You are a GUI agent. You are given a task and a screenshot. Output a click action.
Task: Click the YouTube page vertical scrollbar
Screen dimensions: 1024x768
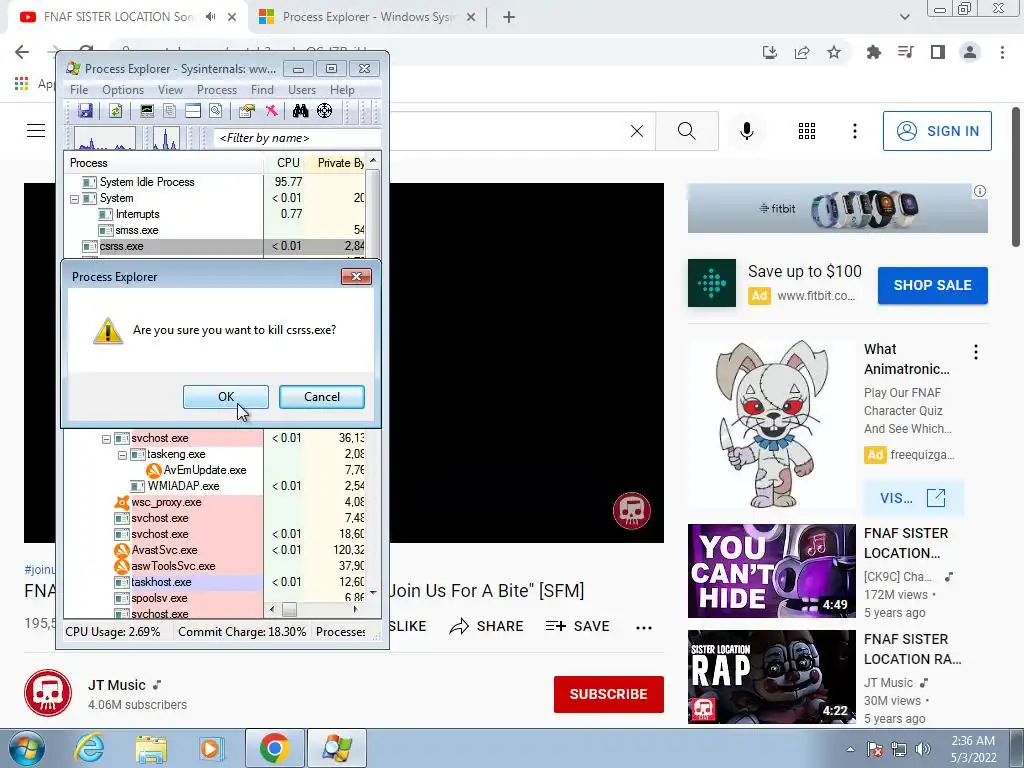1016,178
